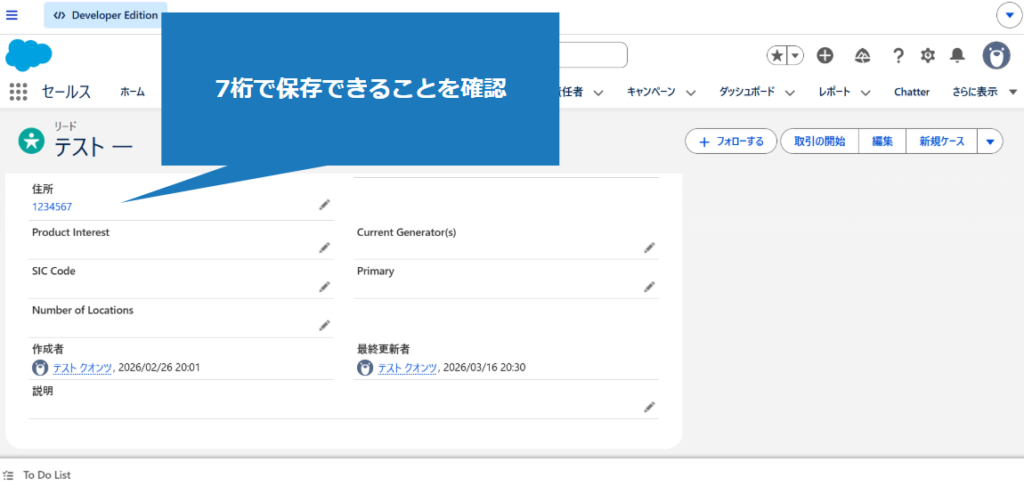View notifications bell
Screen dimensions: 1024x486
point(957,56)
